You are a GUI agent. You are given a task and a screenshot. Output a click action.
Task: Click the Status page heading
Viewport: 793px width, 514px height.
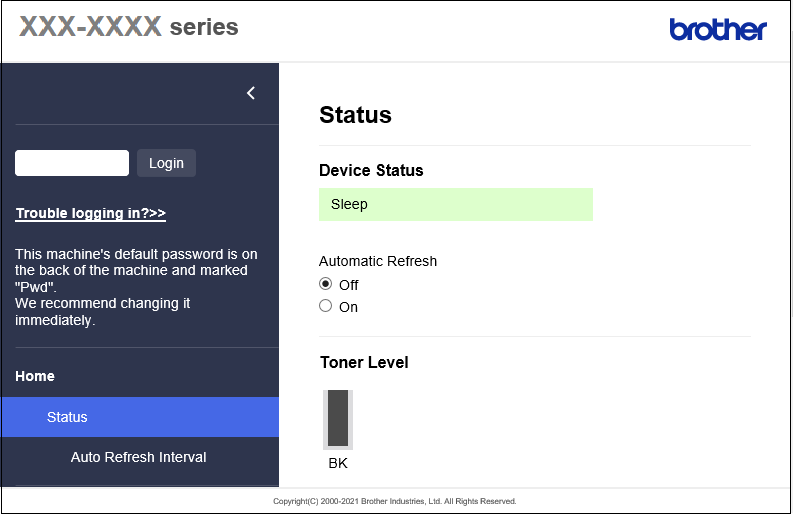[x=355, y=115]
